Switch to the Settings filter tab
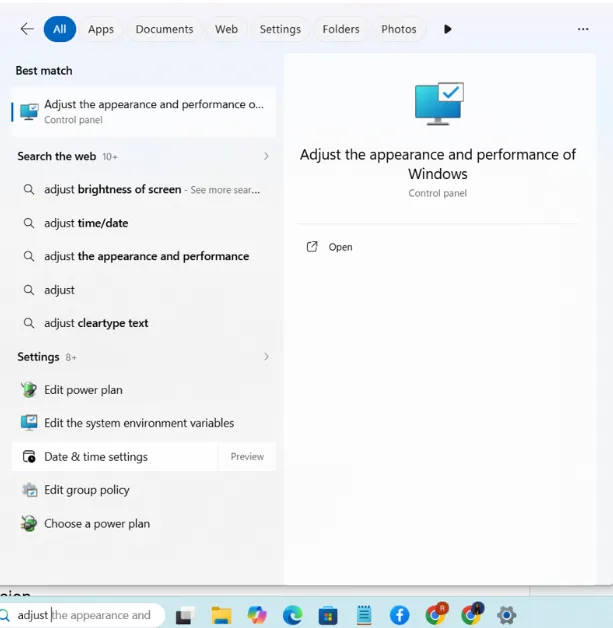613x628 pixels. (x=280, y=29)
